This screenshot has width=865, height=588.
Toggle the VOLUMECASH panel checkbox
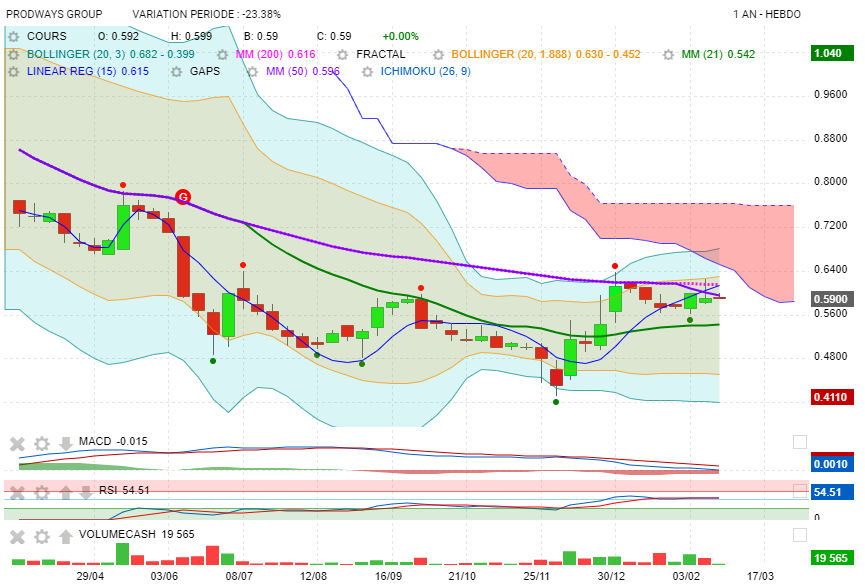[x=799, y=535]
